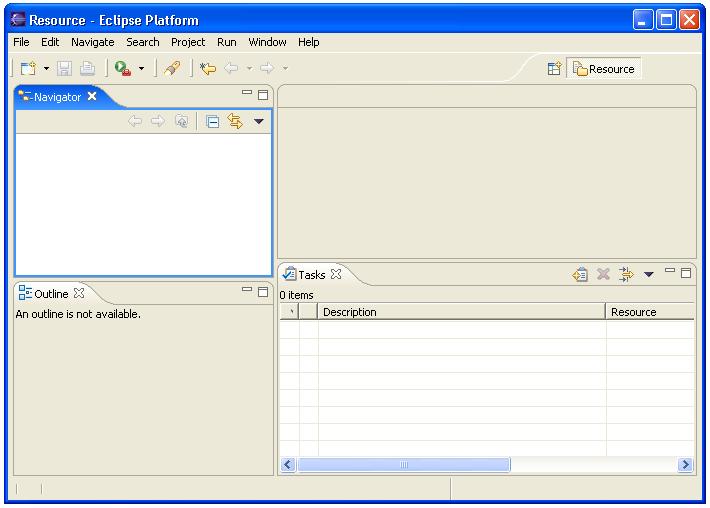Screen dimensions: 710x508
Task: Click the Save toolbar icon
Action: point(64,68)
